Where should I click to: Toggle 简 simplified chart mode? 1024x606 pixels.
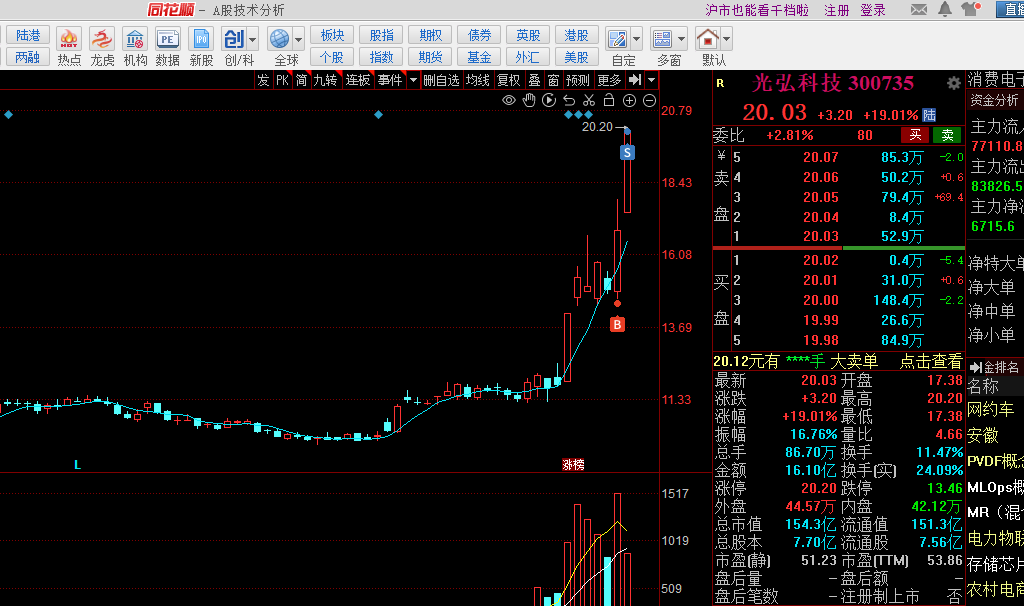pos(301,80)
